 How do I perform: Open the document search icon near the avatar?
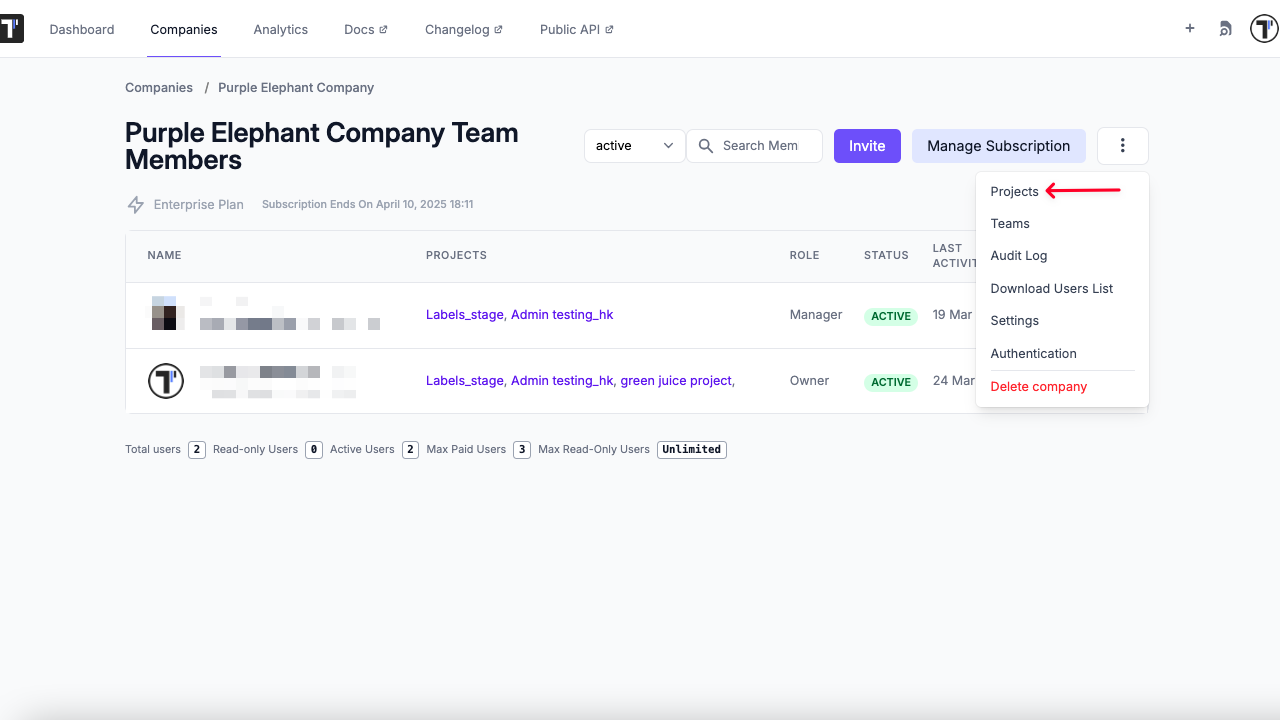(x=1225, y=29)
